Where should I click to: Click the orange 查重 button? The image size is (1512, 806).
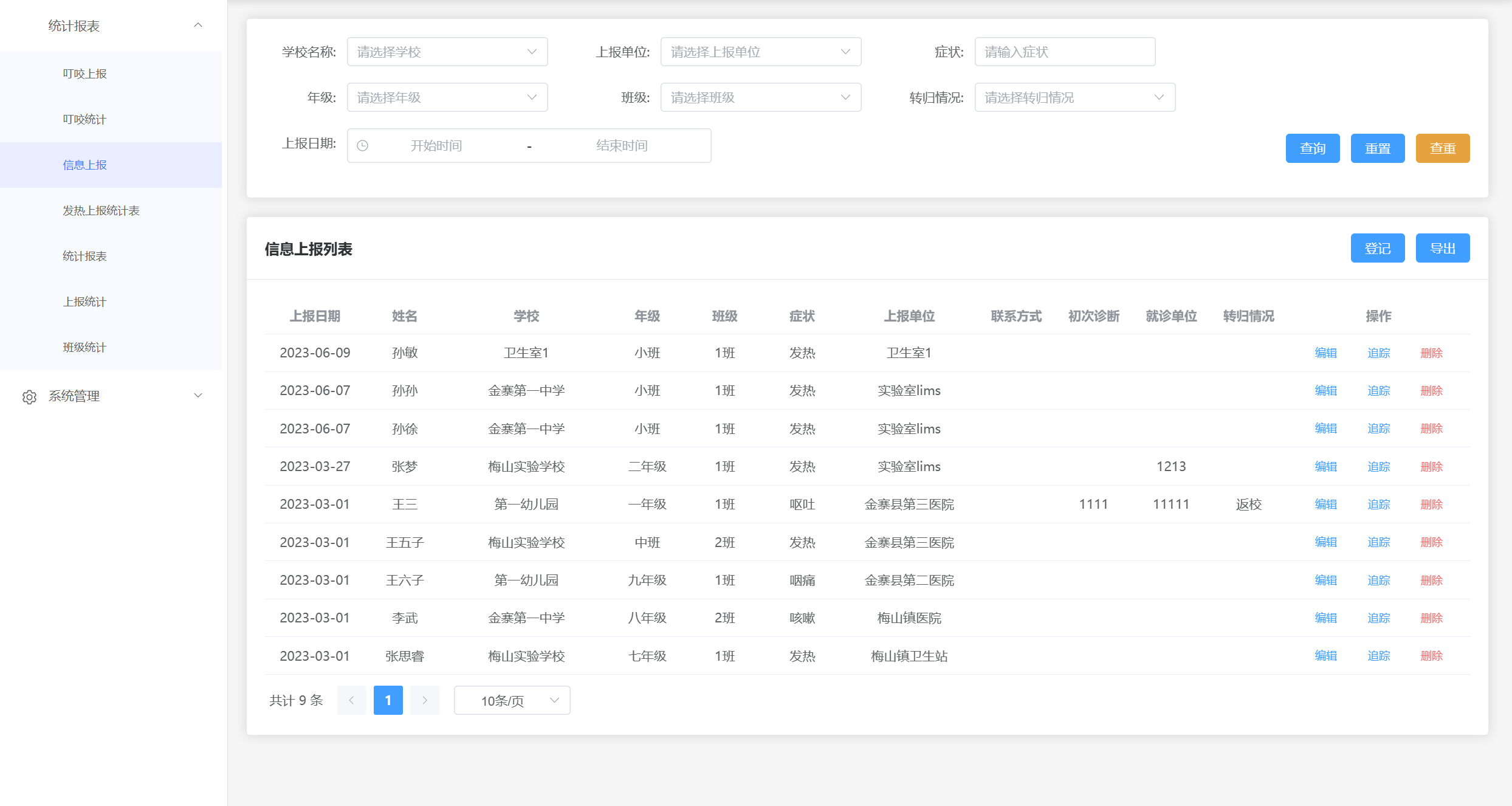click(1443, 148)
